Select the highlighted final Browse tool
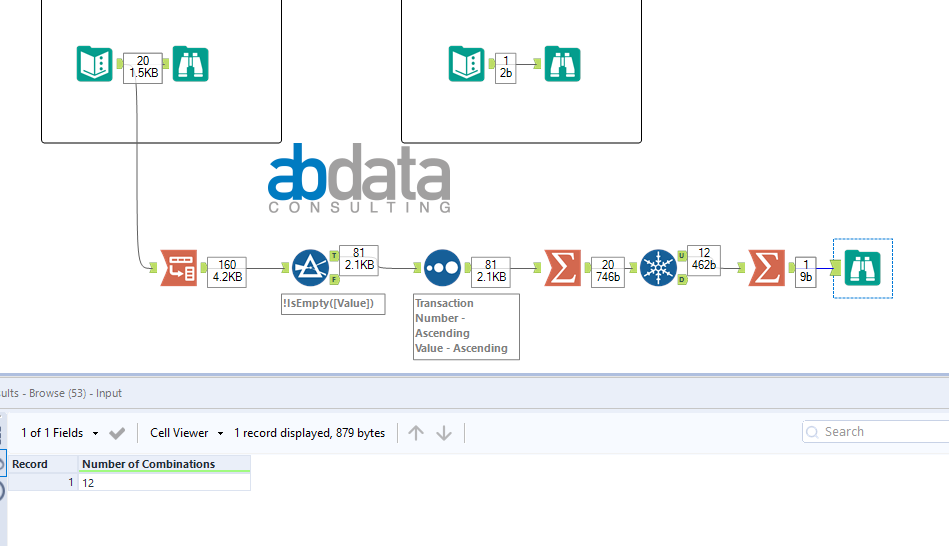The height and width of the screenshot is (546, 949). coord(863,268)
